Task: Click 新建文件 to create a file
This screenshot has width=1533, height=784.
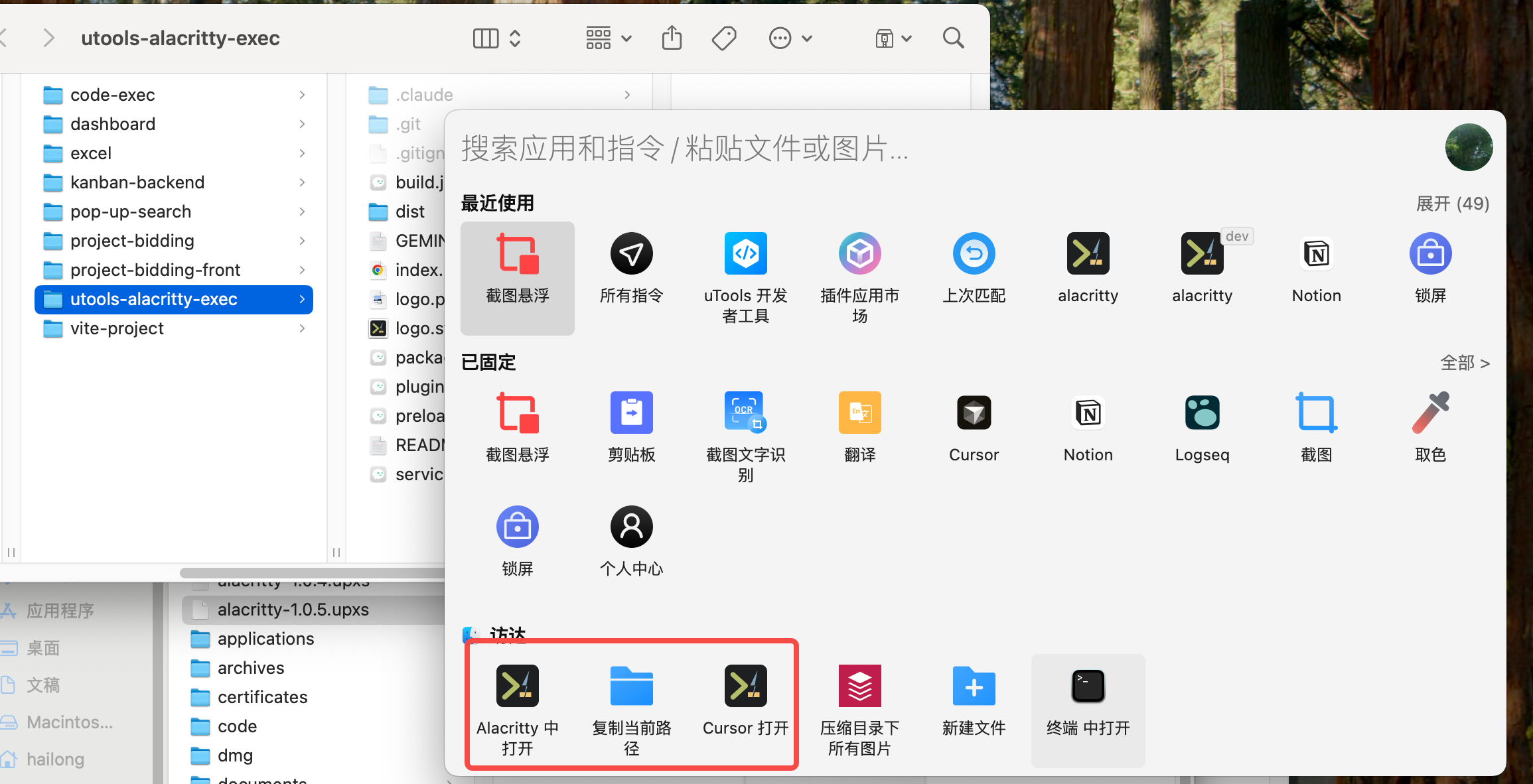Action: (974, 686)
